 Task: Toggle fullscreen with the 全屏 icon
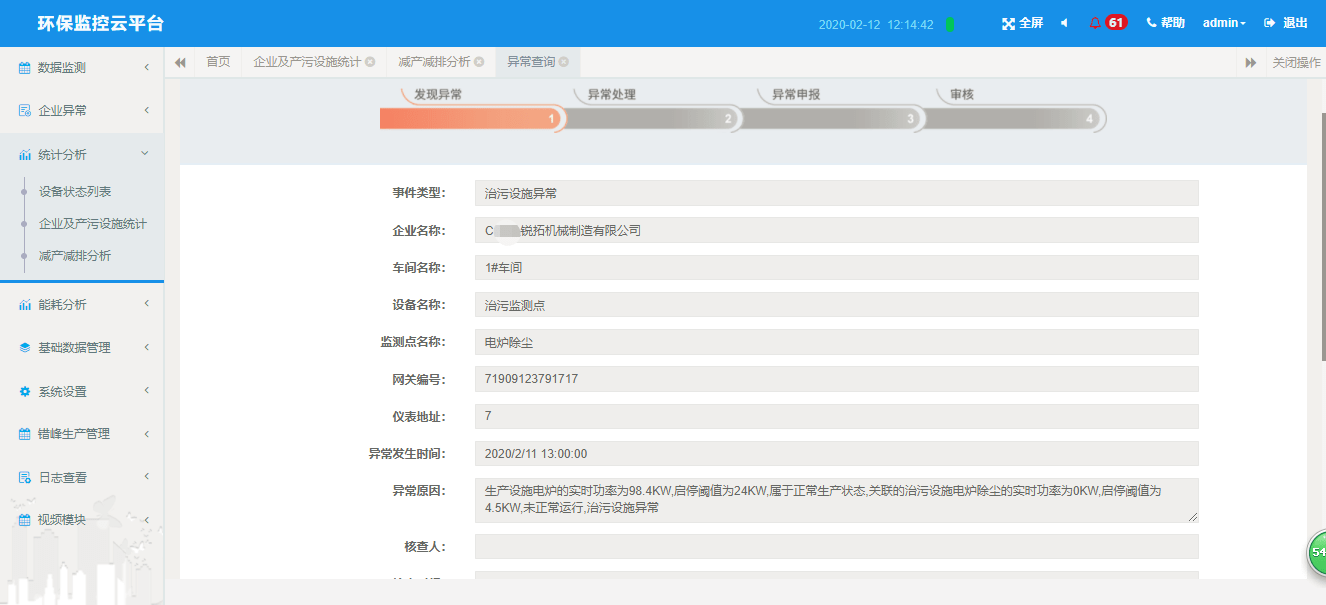pos(1019,23)
